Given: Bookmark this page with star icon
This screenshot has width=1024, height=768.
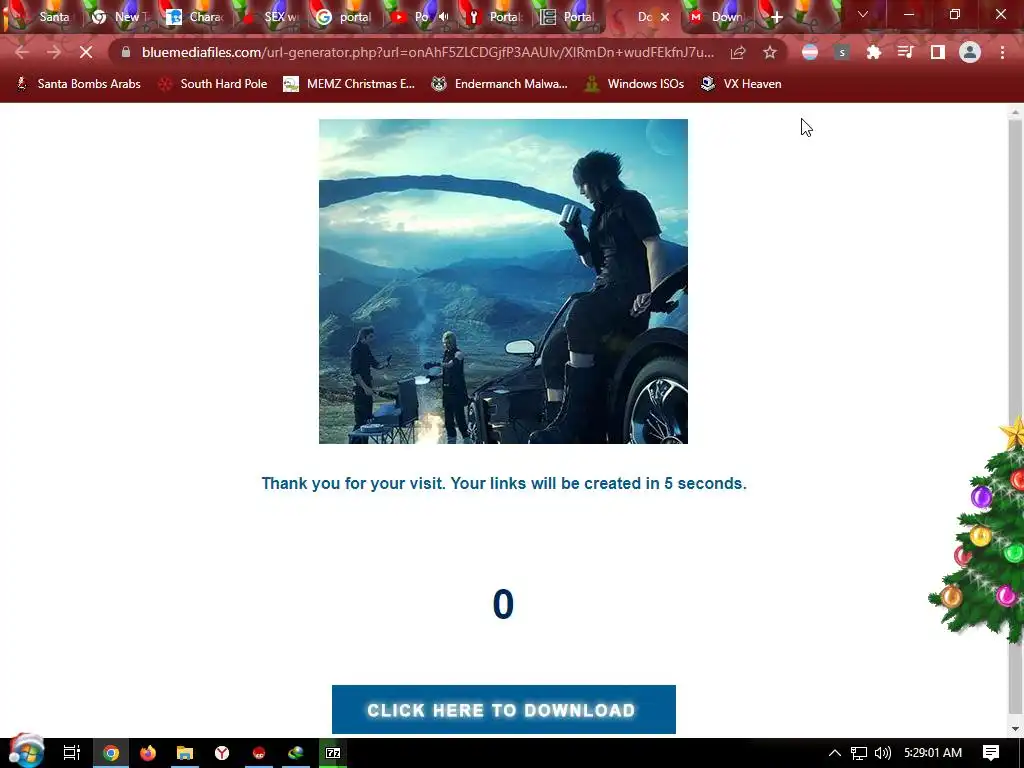Looking at the screenshot, I should point(770,52).
